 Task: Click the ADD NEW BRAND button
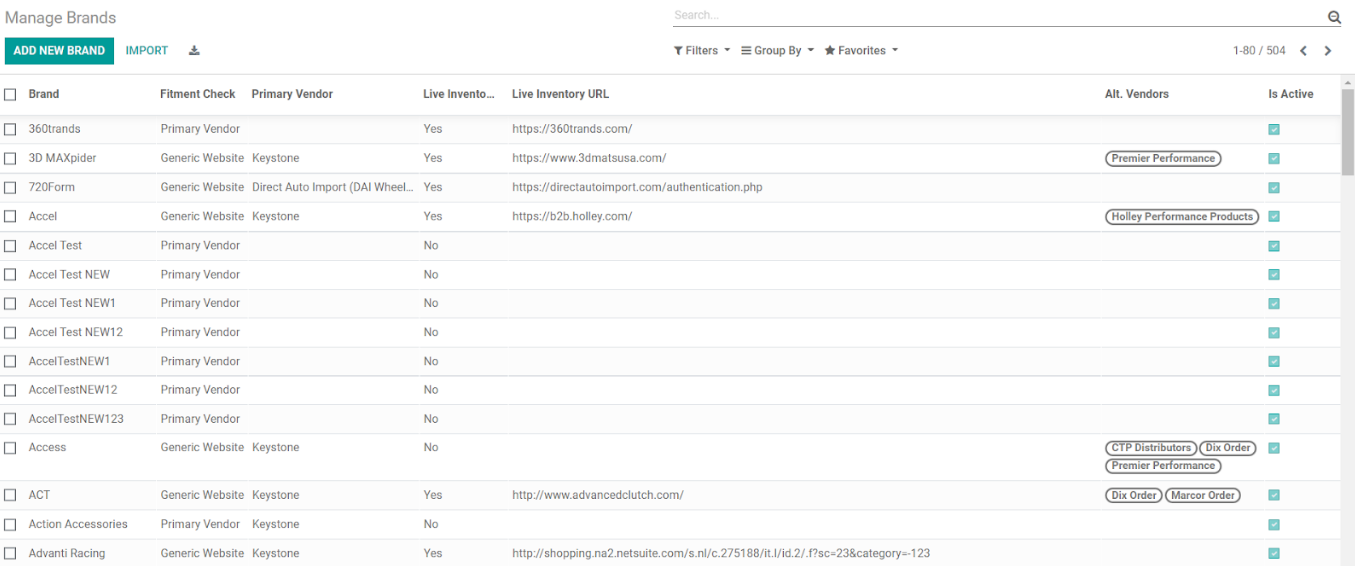click(59, 51)
